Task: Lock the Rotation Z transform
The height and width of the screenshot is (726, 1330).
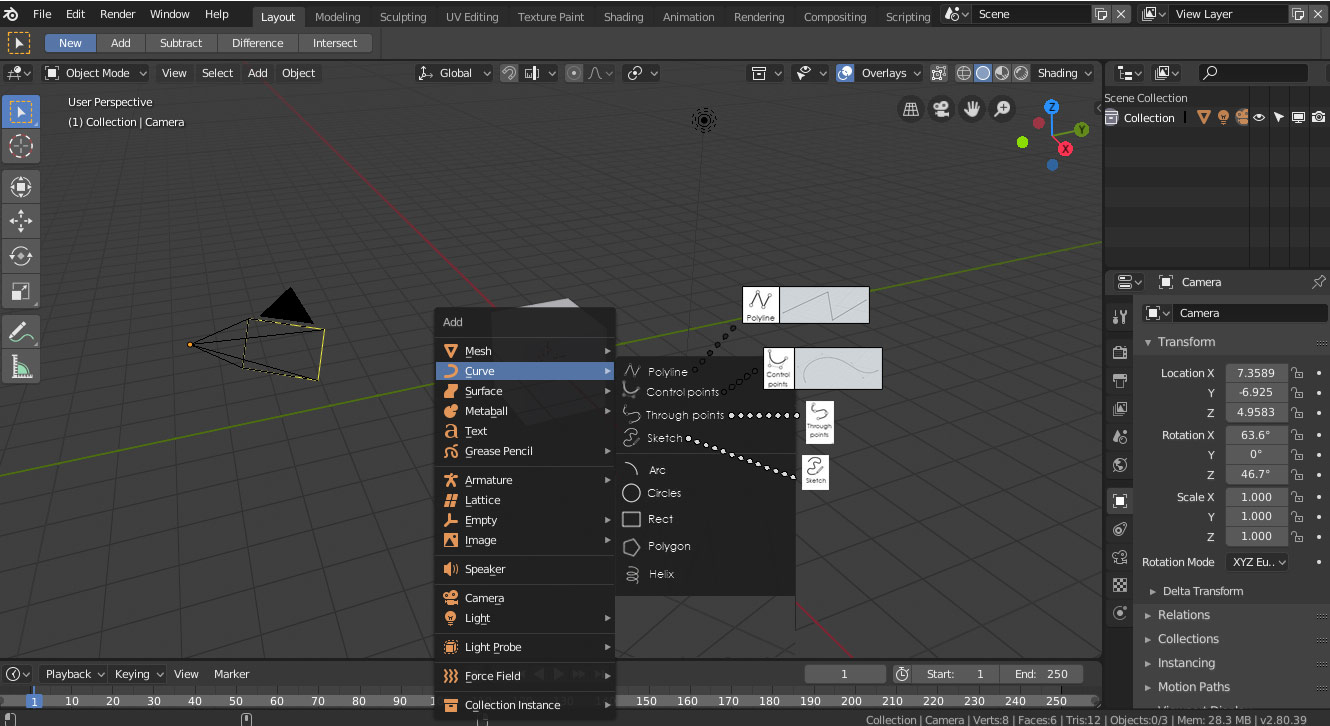Action: 1297,475
